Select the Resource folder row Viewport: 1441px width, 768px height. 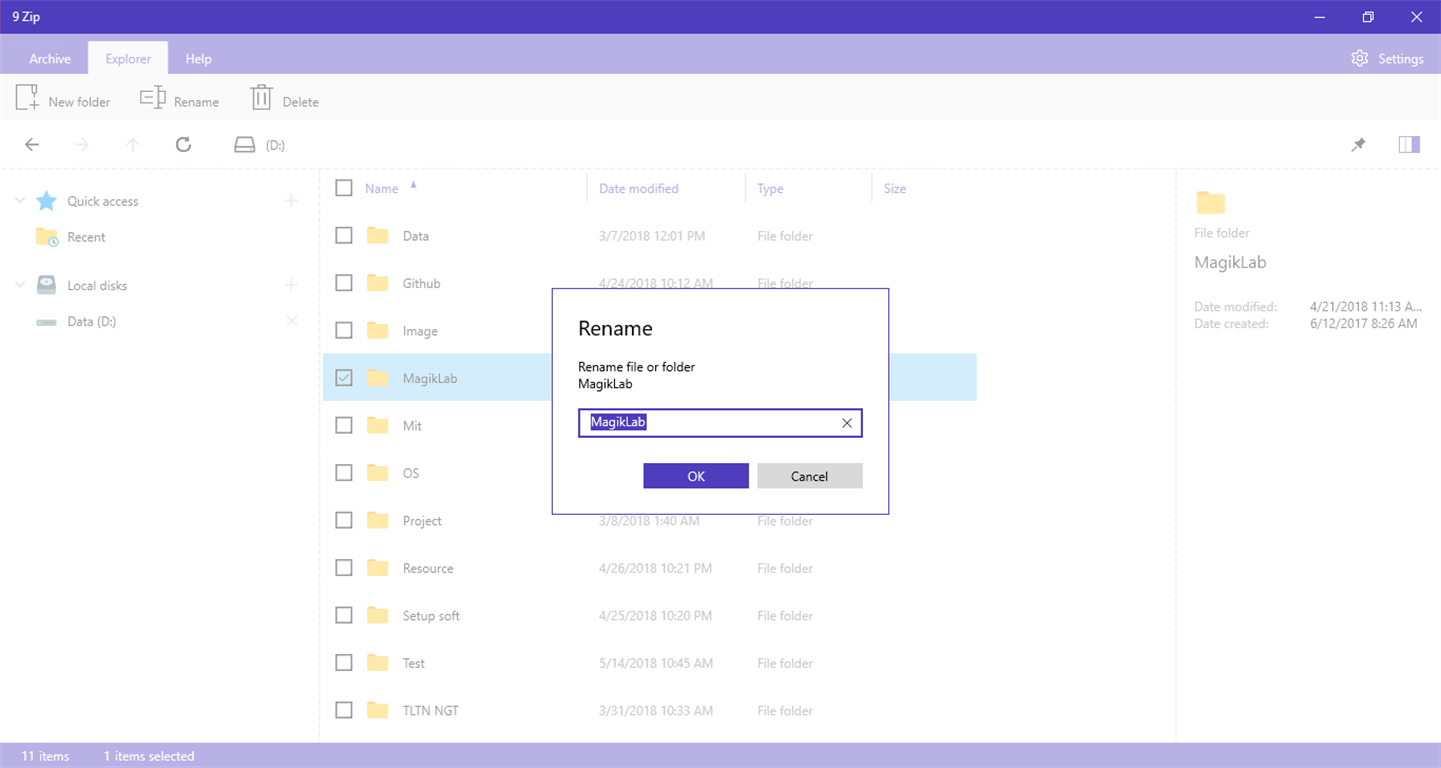[649, 568]
